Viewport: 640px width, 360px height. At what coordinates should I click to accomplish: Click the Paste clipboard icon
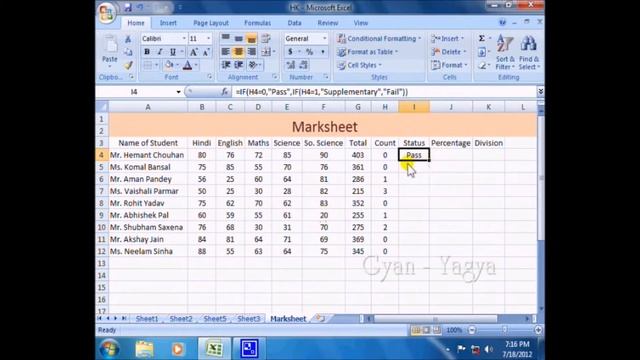(x=109, y=44)
